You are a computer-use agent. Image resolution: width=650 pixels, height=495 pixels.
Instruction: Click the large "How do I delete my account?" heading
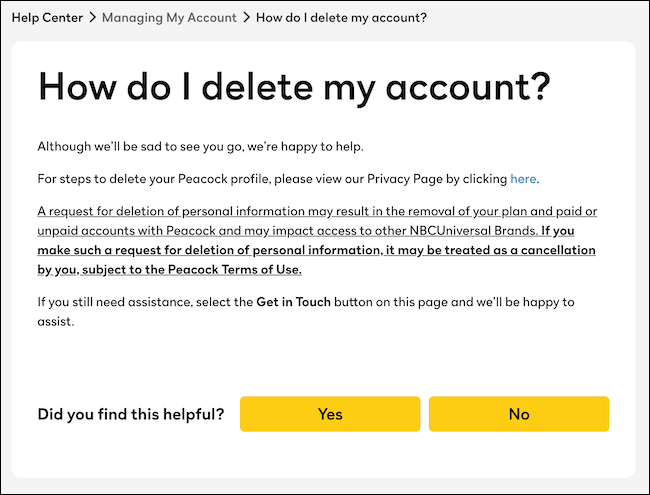(294, 87)
